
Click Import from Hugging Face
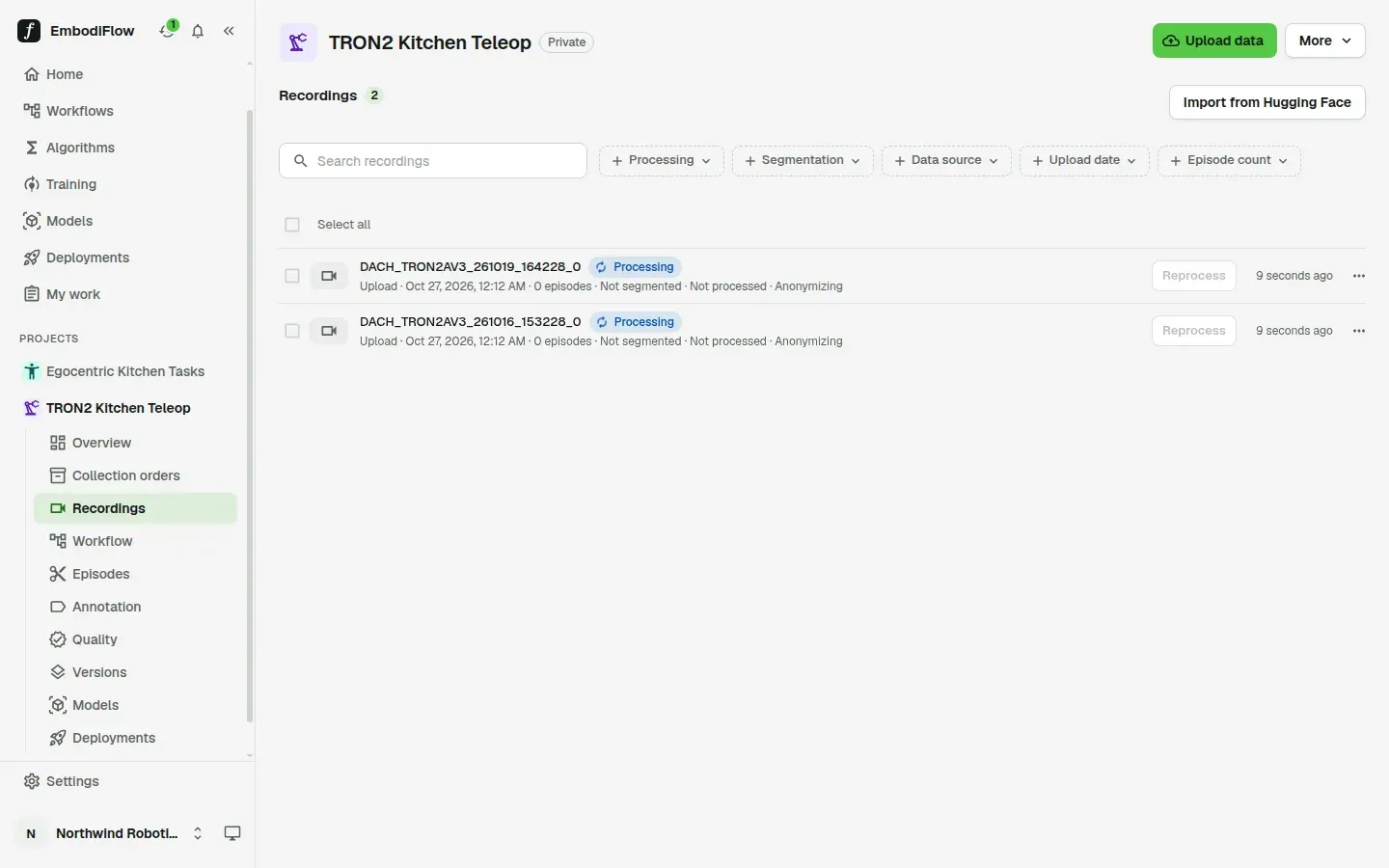coord(1267,102)
